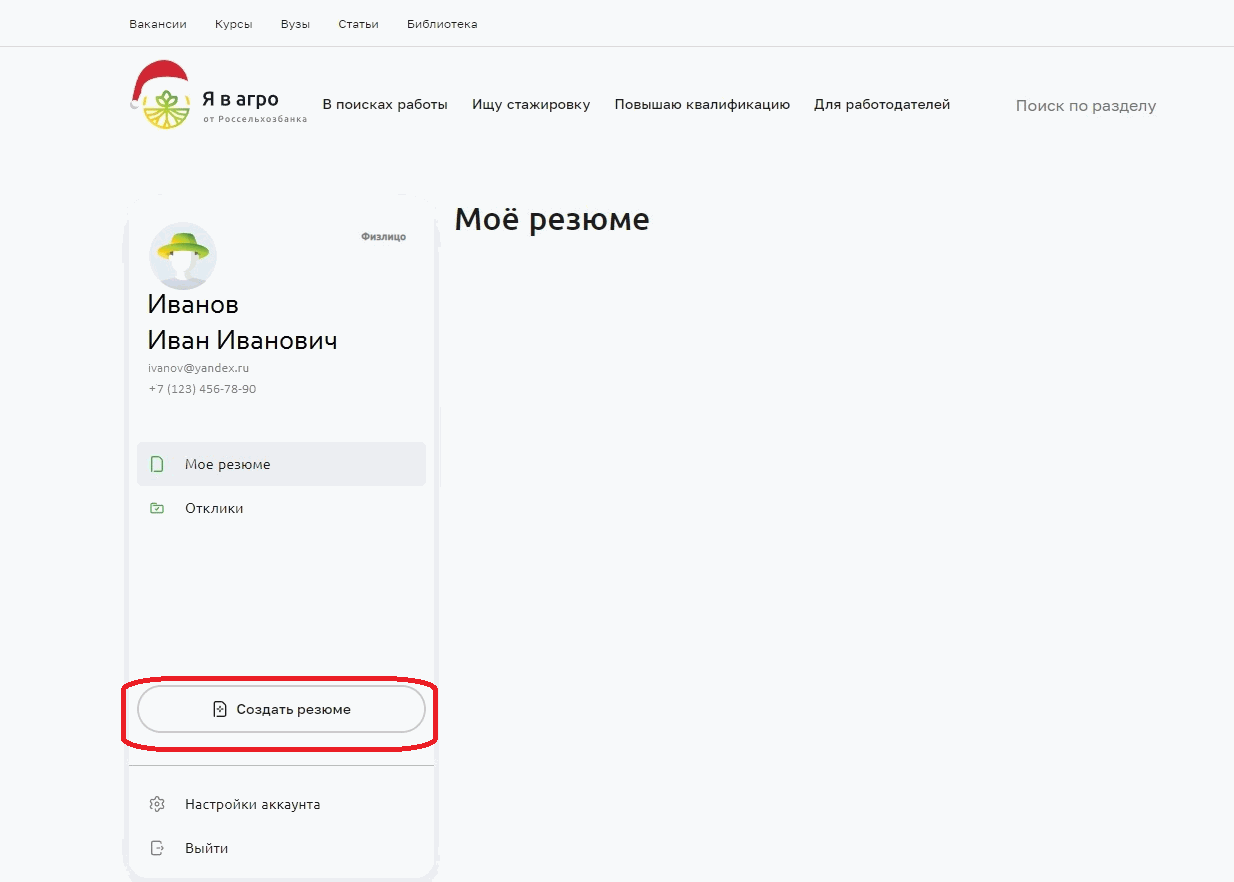1234x882 pixels.
Task: Open the account settings gear icon
Action: point(157,804)
